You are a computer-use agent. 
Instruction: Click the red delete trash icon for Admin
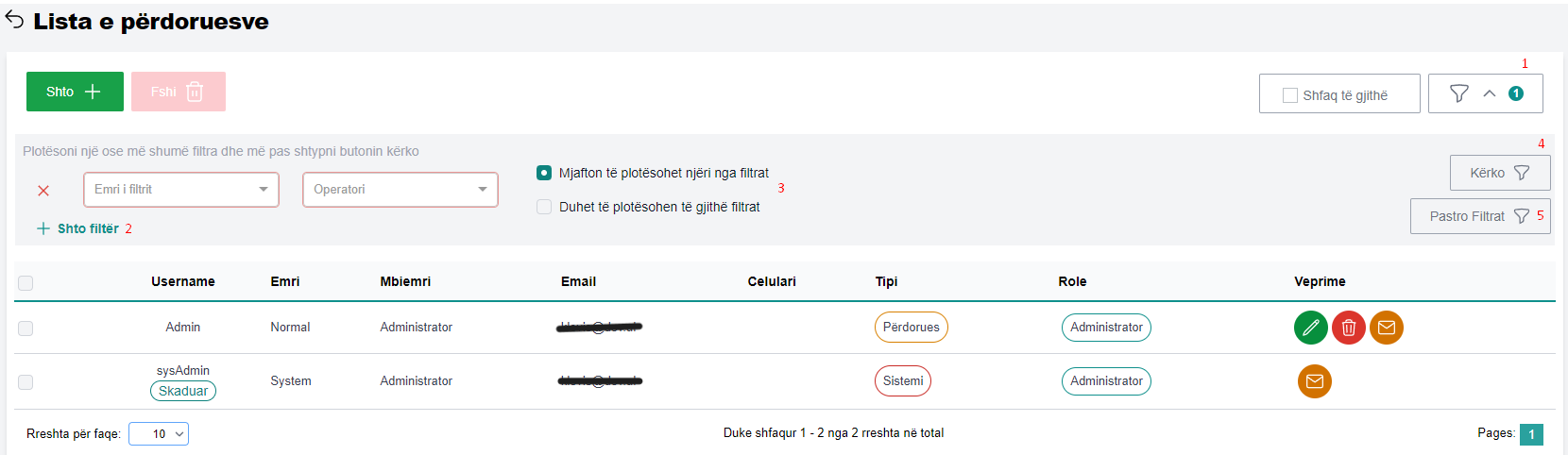pos(1348,328)
